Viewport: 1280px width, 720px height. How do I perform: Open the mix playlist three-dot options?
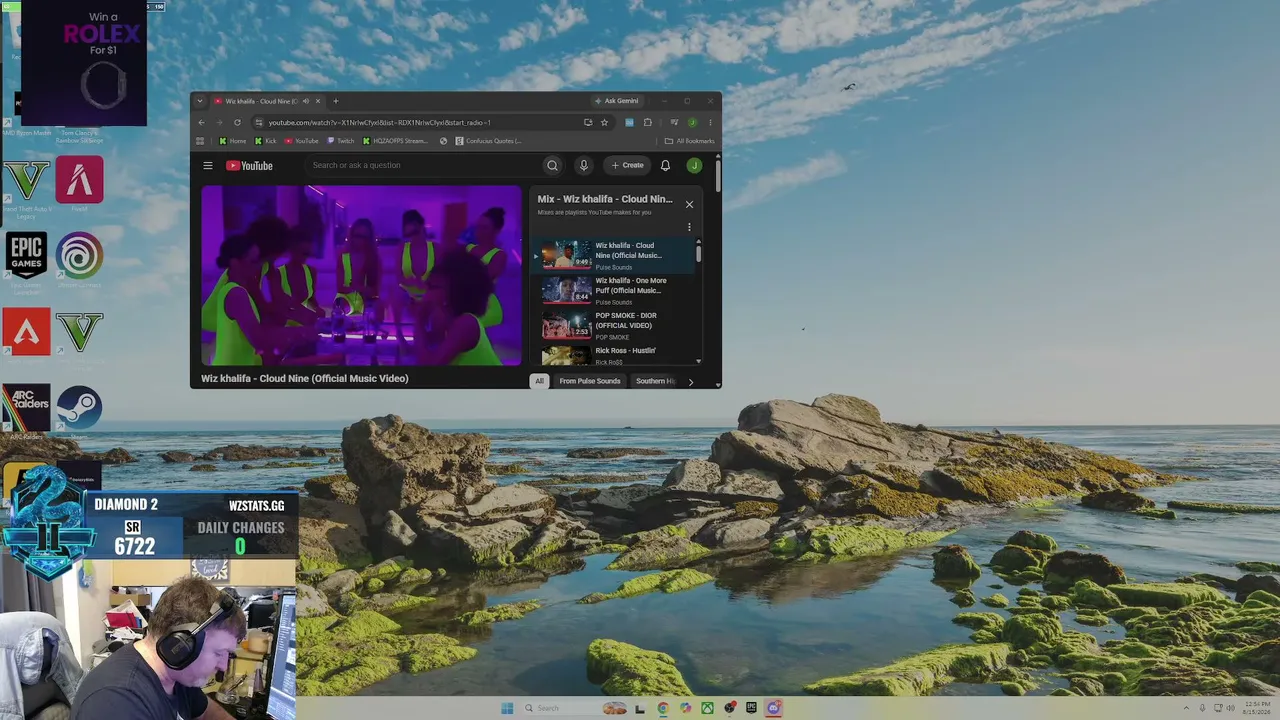coord(689,227)
